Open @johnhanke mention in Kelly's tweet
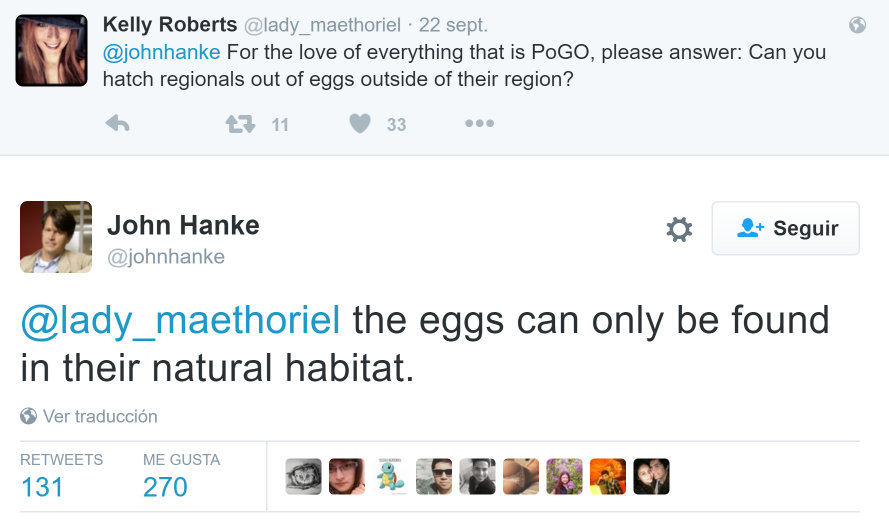 (x=162, y=52)
